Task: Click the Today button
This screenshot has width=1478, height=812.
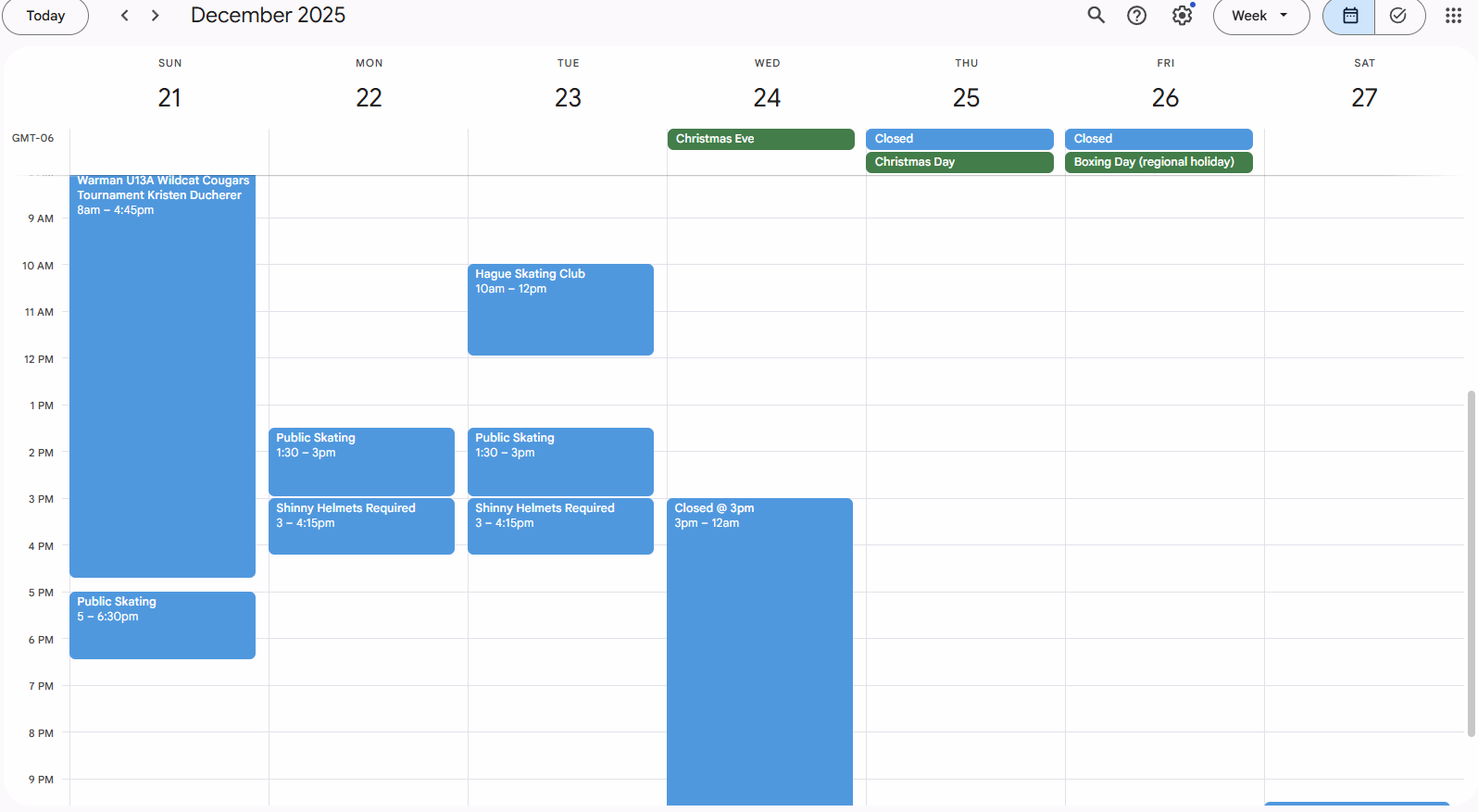Action: pos(45,16)
